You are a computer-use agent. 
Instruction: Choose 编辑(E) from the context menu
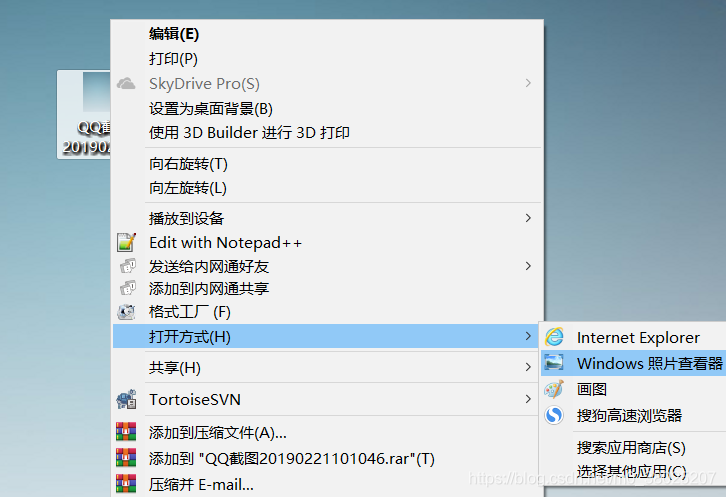pos(327,34)
